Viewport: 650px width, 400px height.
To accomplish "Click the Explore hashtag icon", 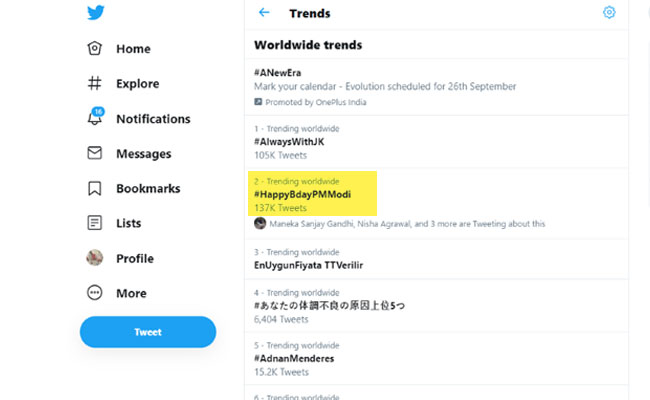I will coord(95,84).
